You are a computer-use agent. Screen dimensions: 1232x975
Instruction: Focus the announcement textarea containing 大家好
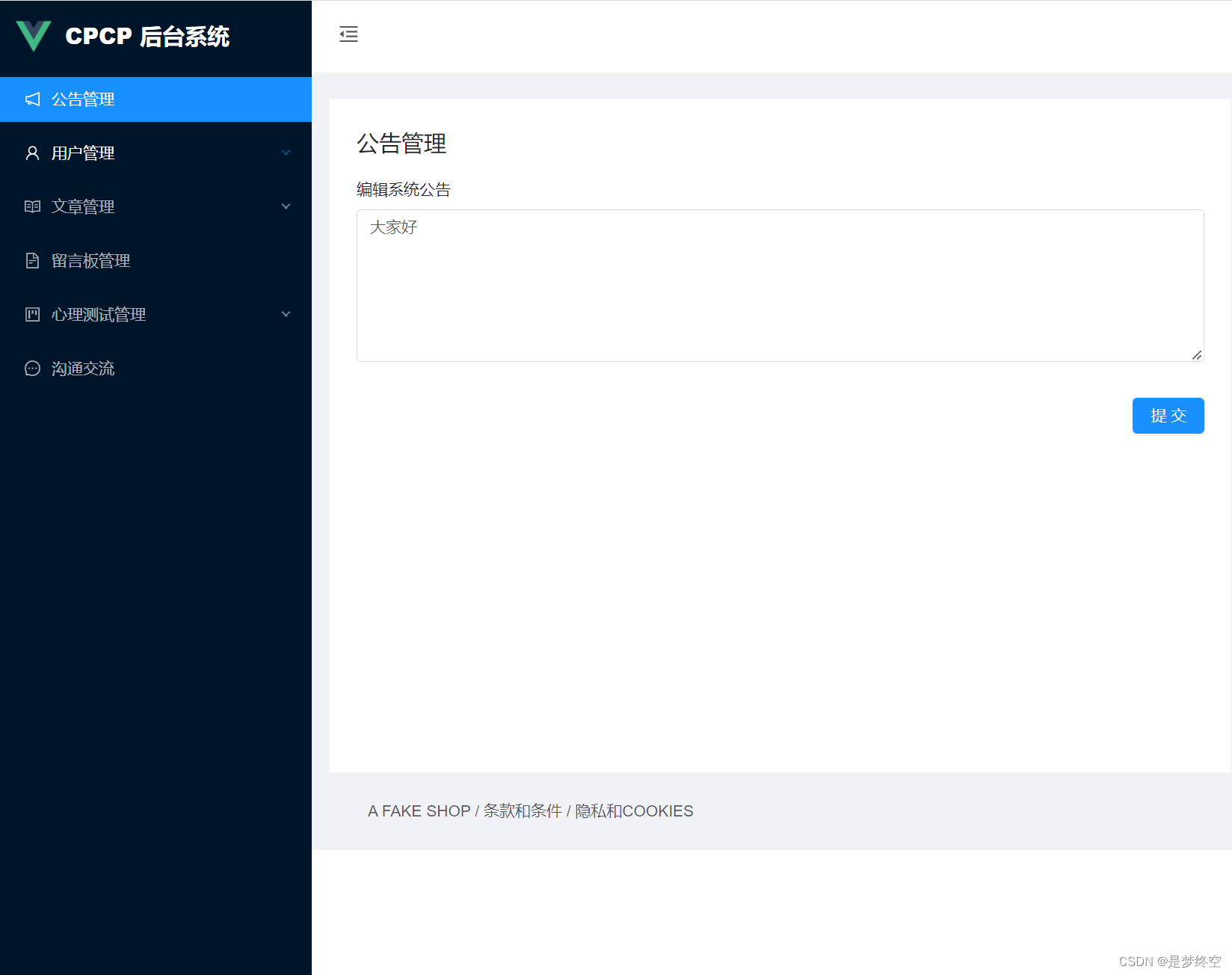pos(780,286)
